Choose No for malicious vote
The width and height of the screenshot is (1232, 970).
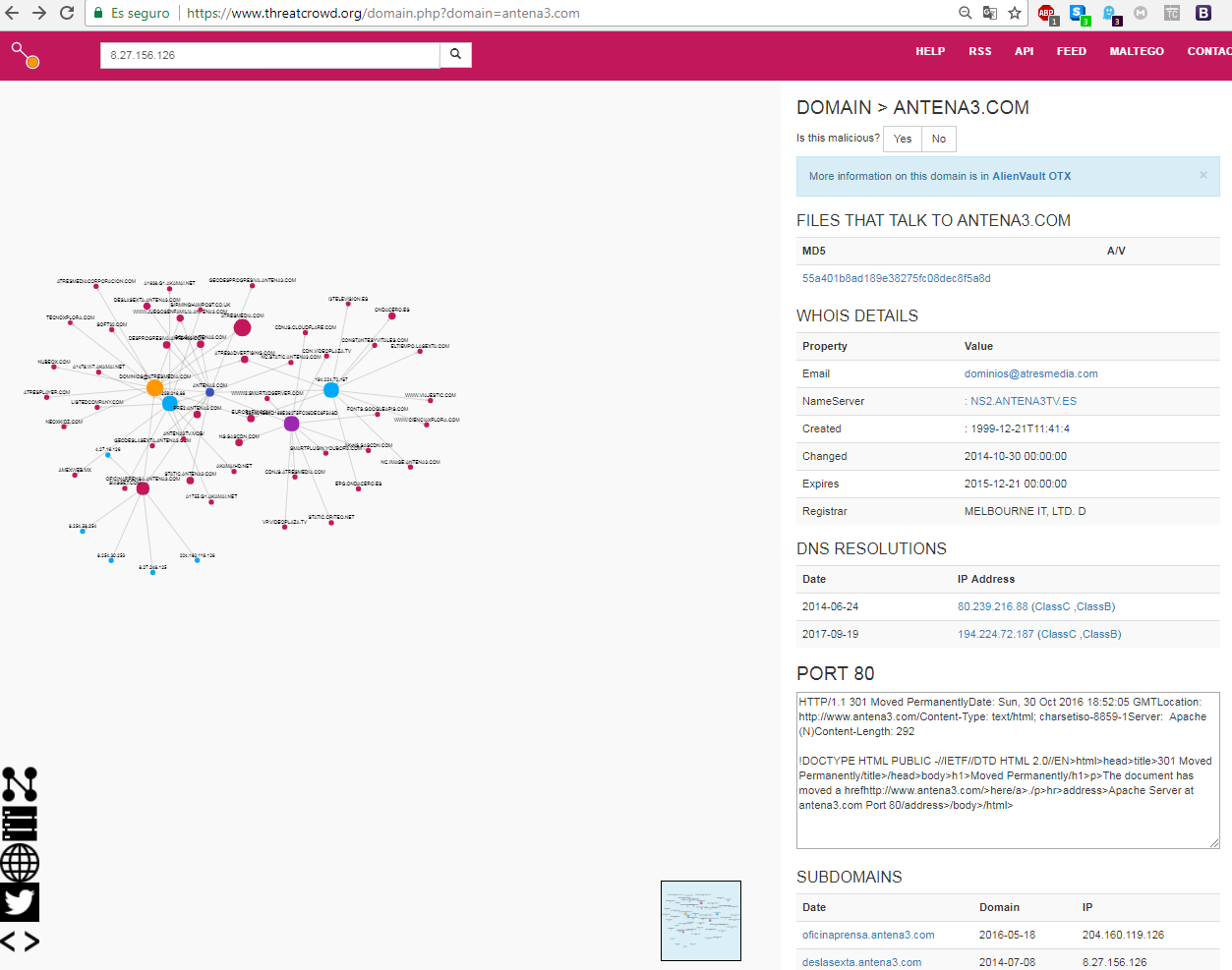pos(939,139)
